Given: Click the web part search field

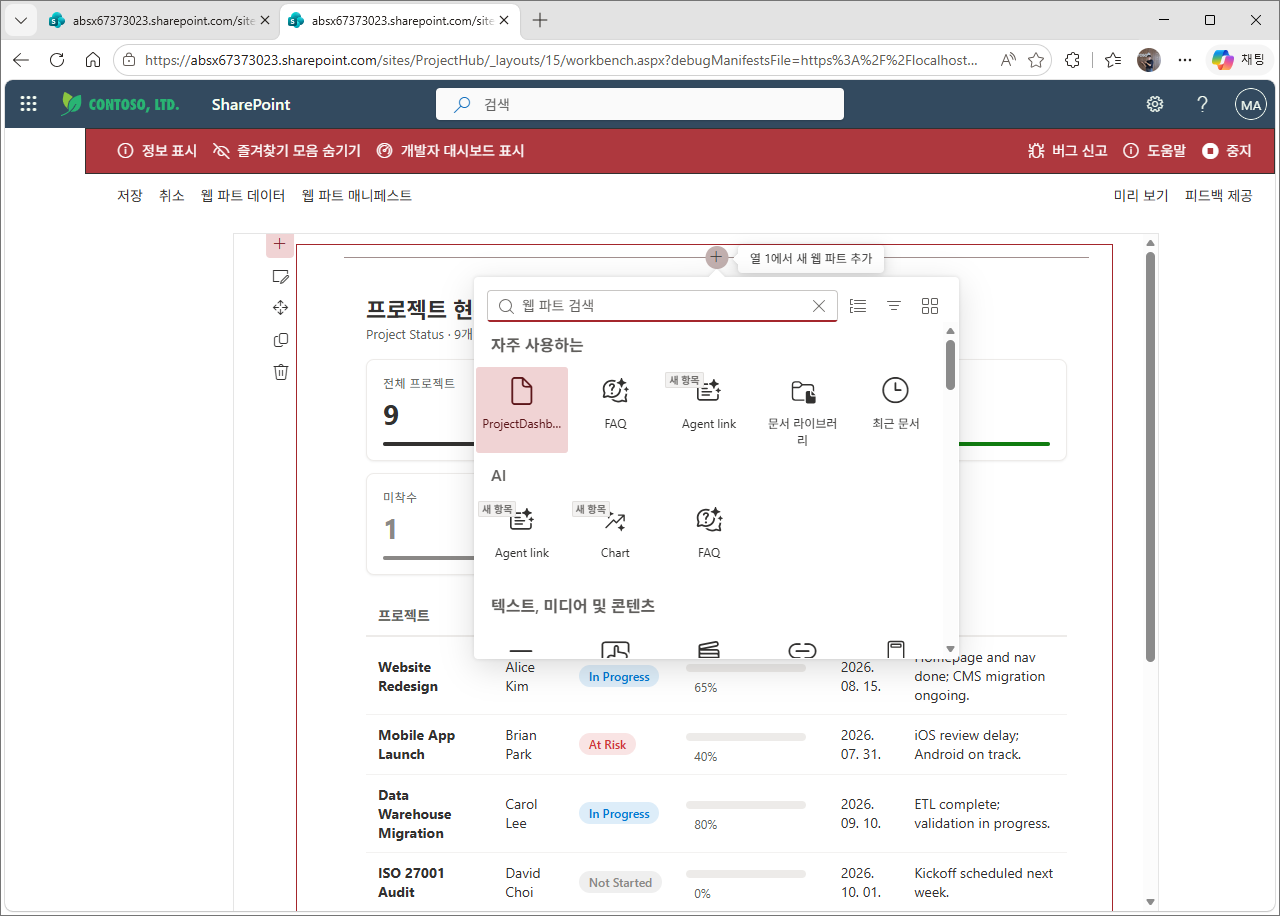Looking at the screenshot, I should [662, 306].
